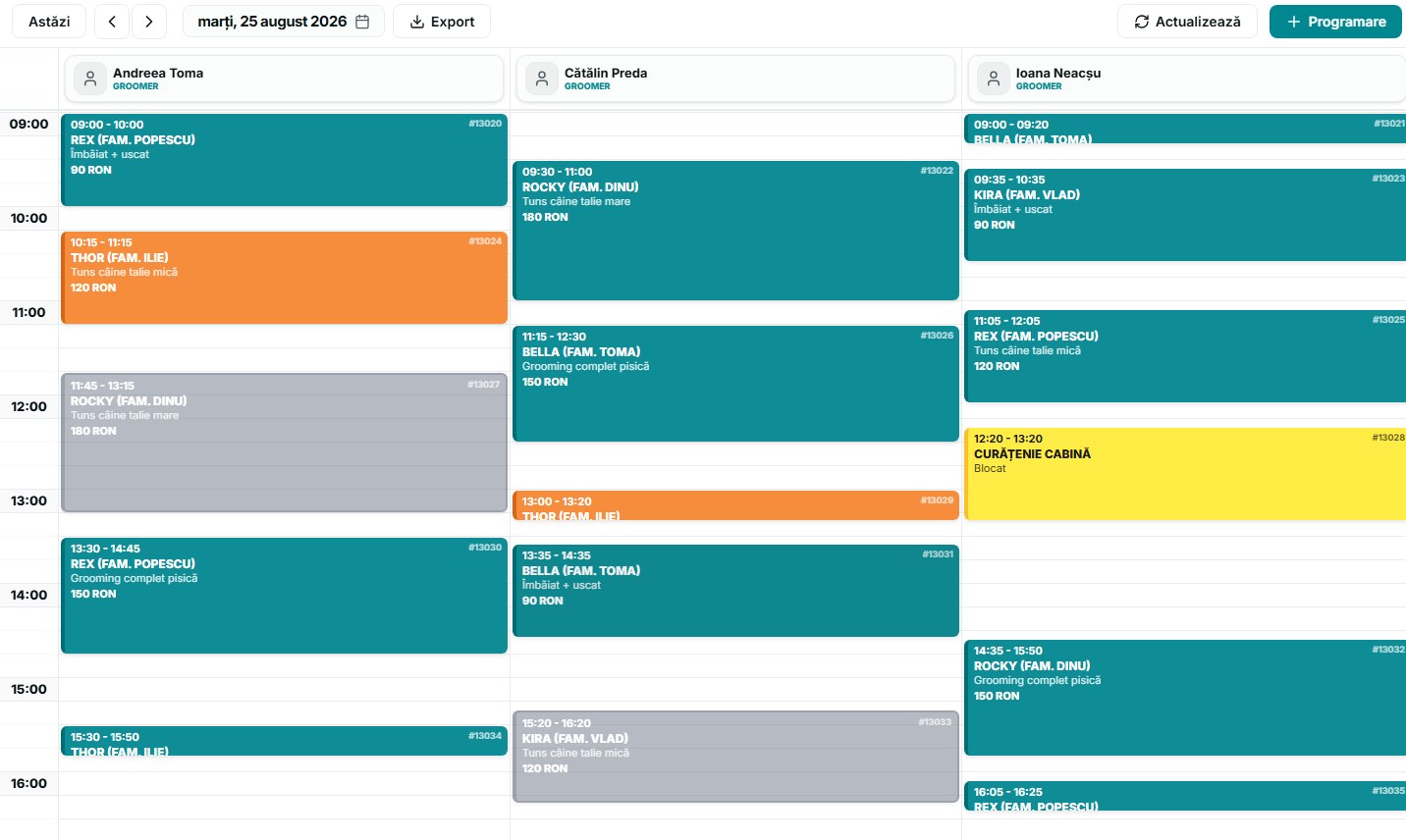
Task: Open Rex appointment 11:05 - 12:05
Action: [x=1185, y=356]
